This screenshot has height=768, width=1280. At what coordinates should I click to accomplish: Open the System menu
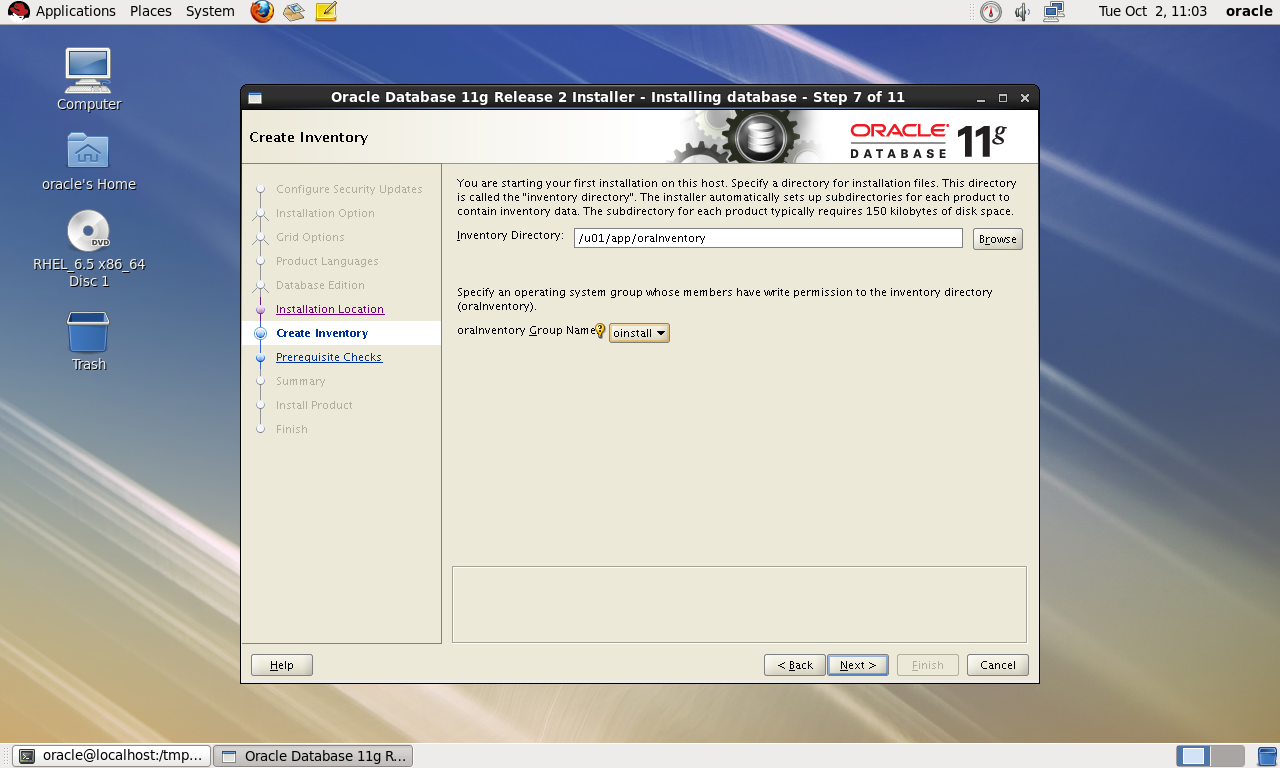(210, 11)
